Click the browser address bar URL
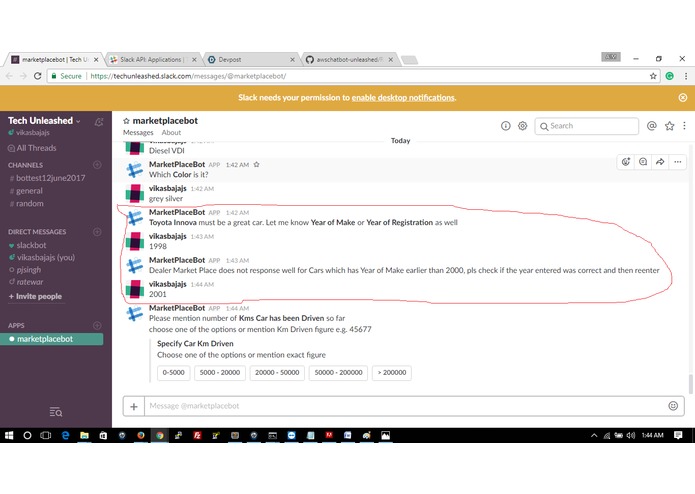The image size is (695, 494). [x=188, y=76]
